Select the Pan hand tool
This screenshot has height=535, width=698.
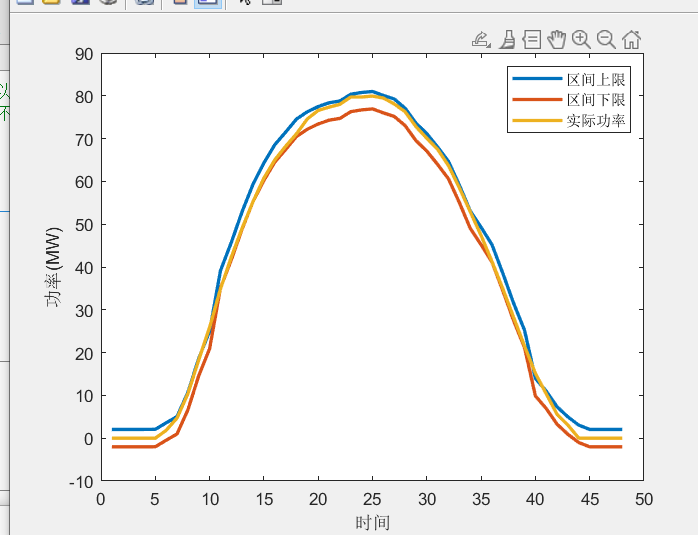tap(556, 40)
